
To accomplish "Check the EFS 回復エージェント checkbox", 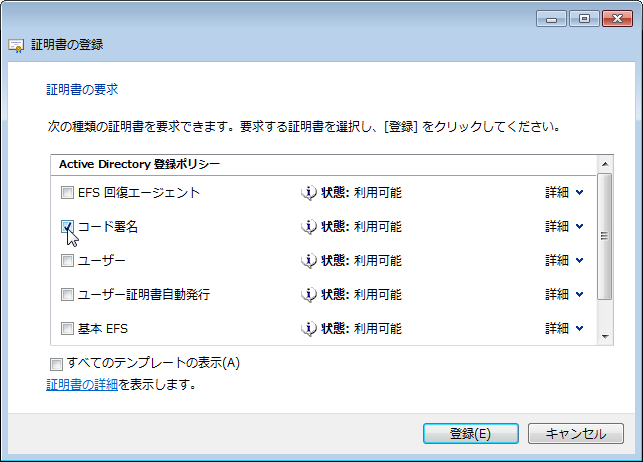I will (67, 192).
